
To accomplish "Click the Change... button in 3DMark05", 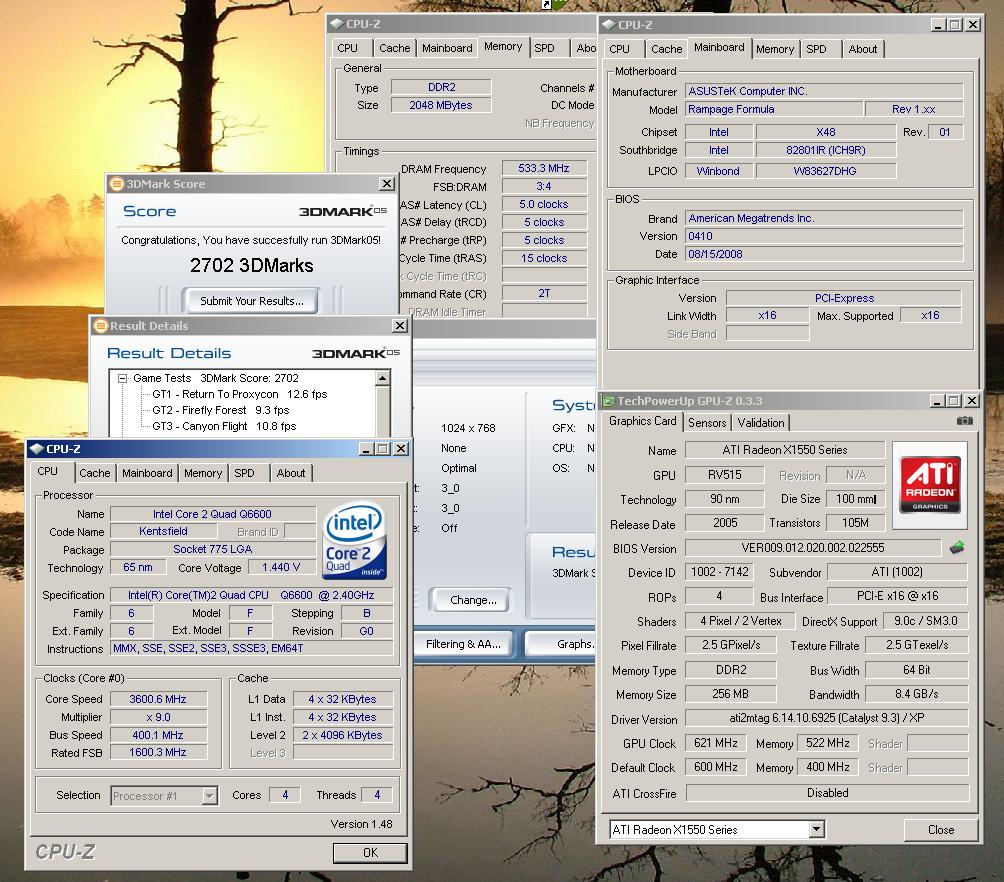I will (x=473, y=600).
